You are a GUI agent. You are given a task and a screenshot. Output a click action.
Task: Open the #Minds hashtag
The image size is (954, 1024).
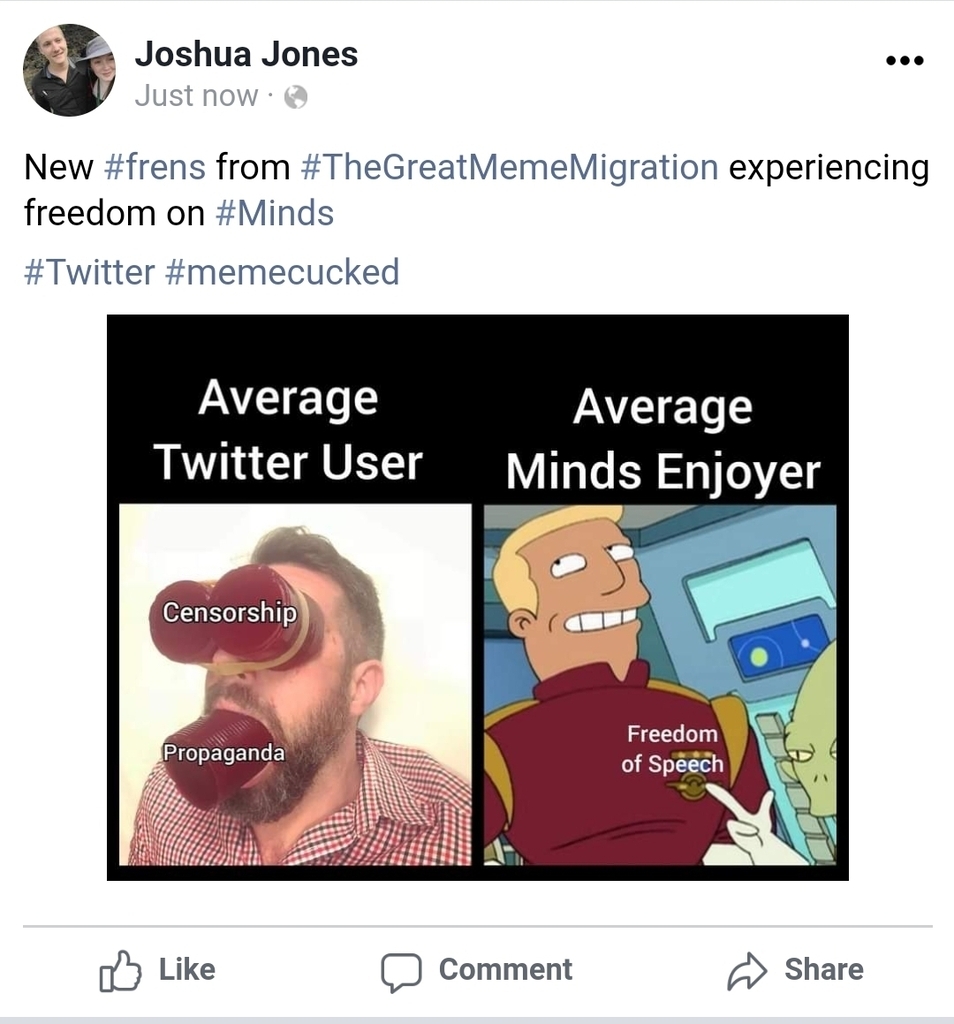coord(274,214)
